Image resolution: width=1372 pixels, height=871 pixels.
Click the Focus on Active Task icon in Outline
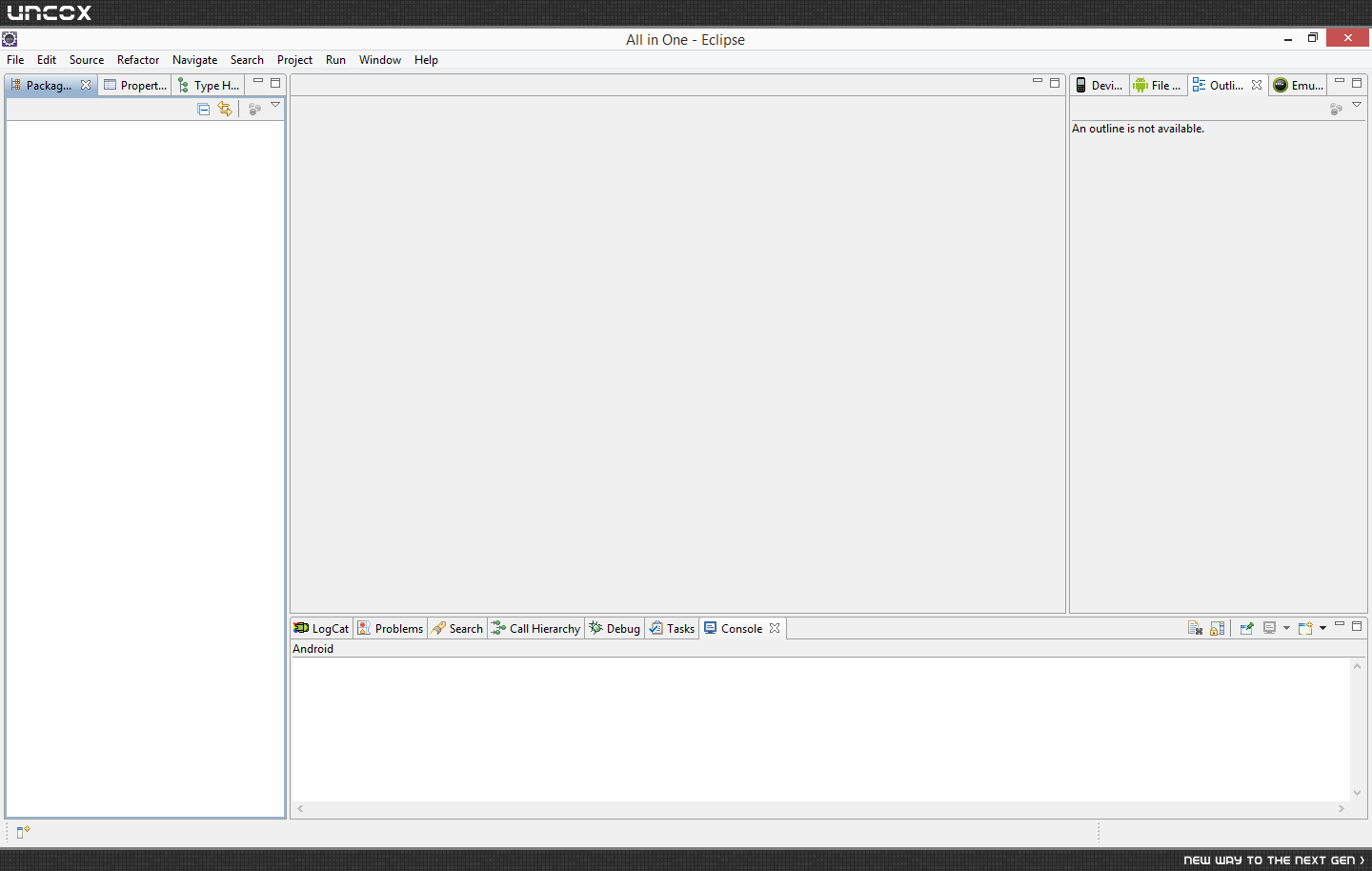[1336, 109]
